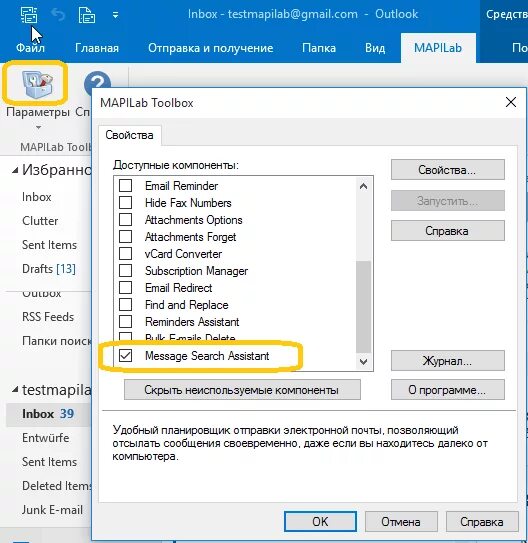Uncheck the Message Search Assistant checkbox
This screenshot has width=528, height=543.
pos(125,356)
